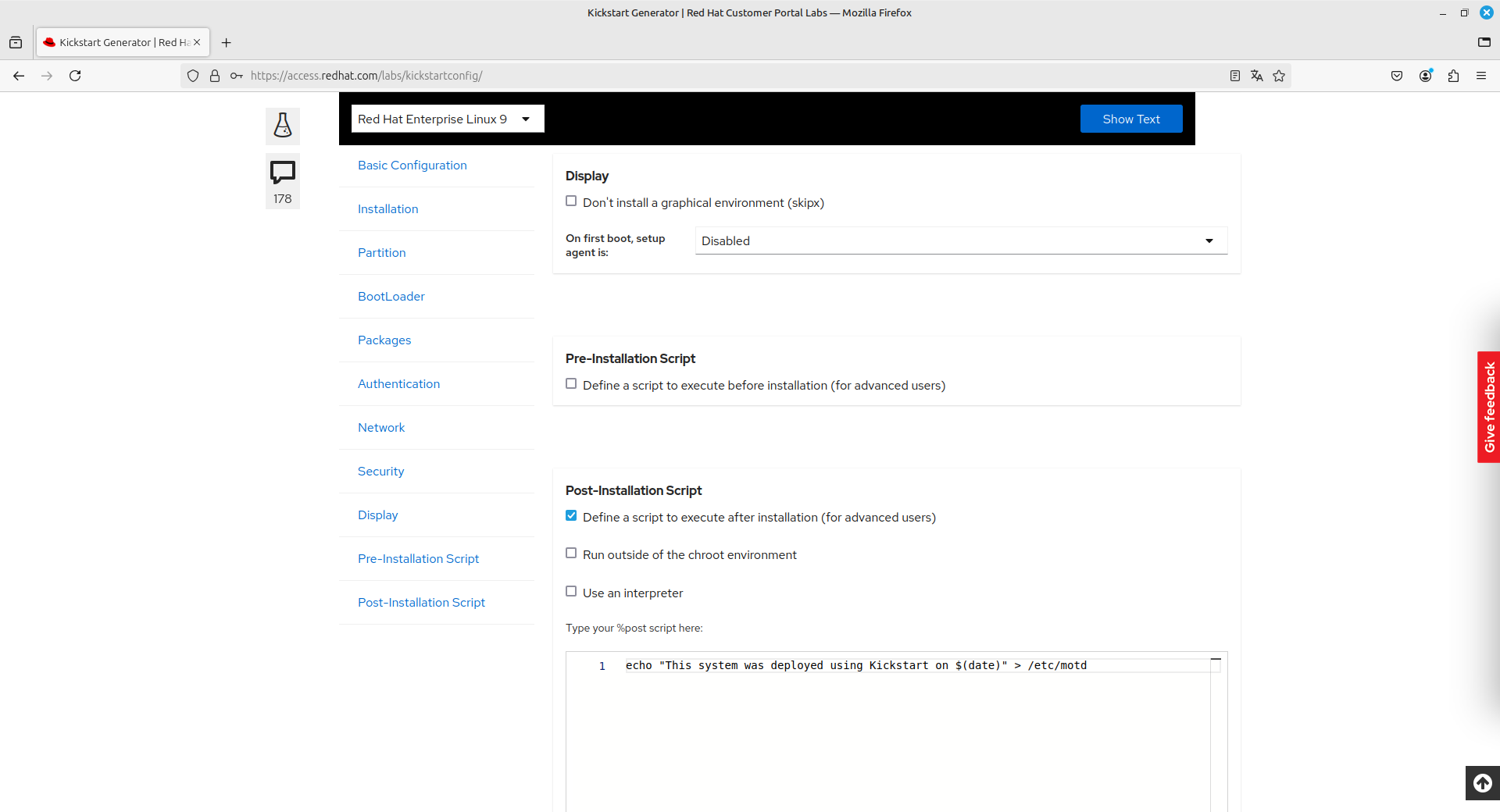Click line number 1 in the editor
Screen dimensions: 1500x812
tap(602, 666)
